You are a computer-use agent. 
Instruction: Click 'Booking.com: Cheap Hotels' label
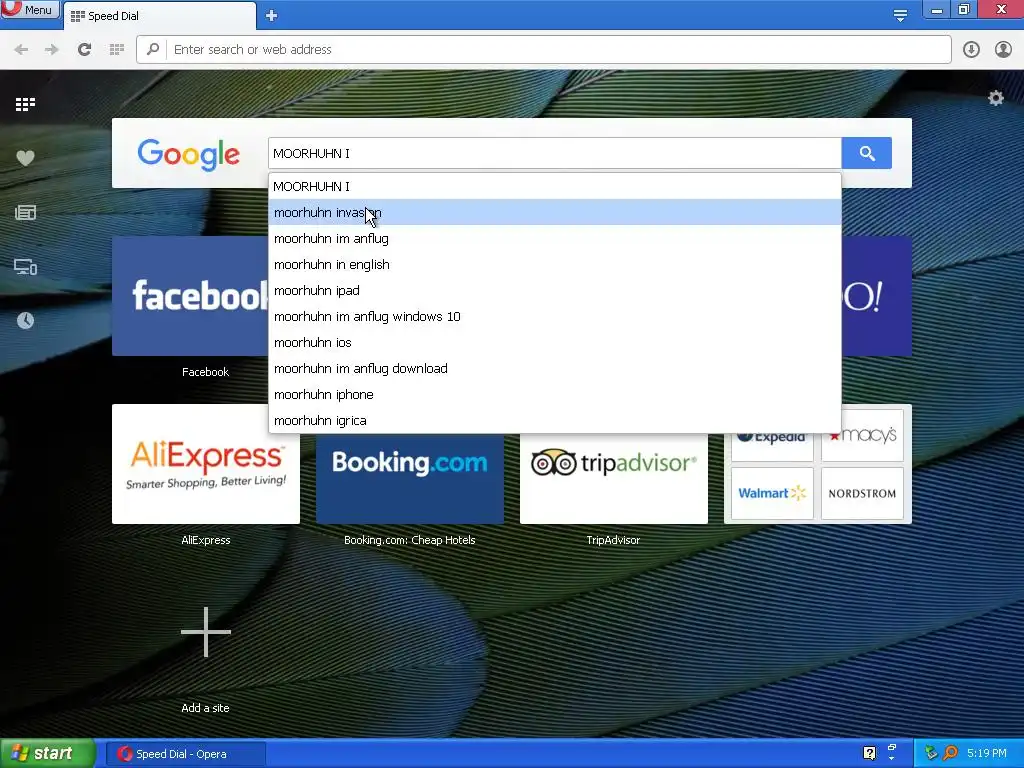pos(409,540)
